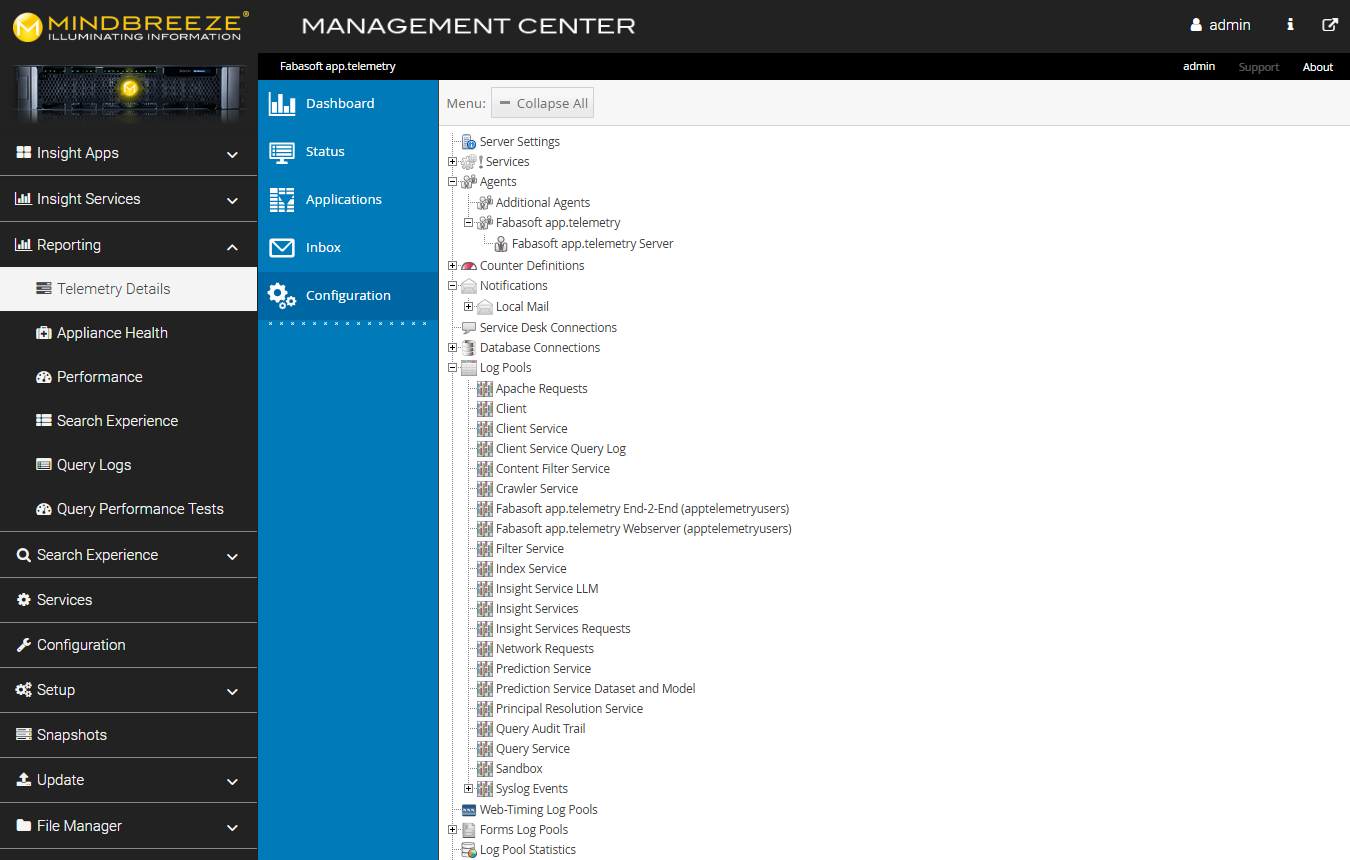This screenshot has width=1350, height=860.
Task: Click the Status monitor icon
Action: (282, 152)
